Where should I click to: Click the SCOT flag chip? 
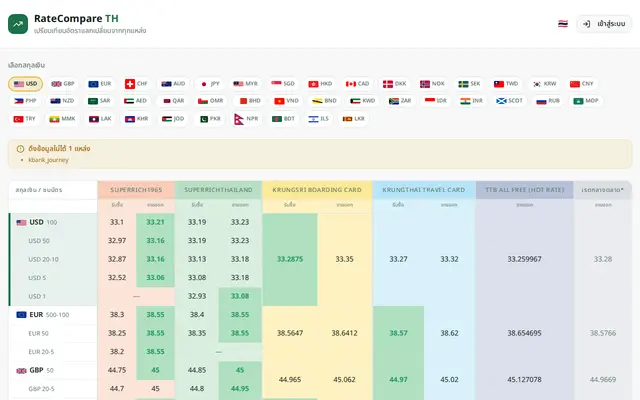tap(509, 101)
